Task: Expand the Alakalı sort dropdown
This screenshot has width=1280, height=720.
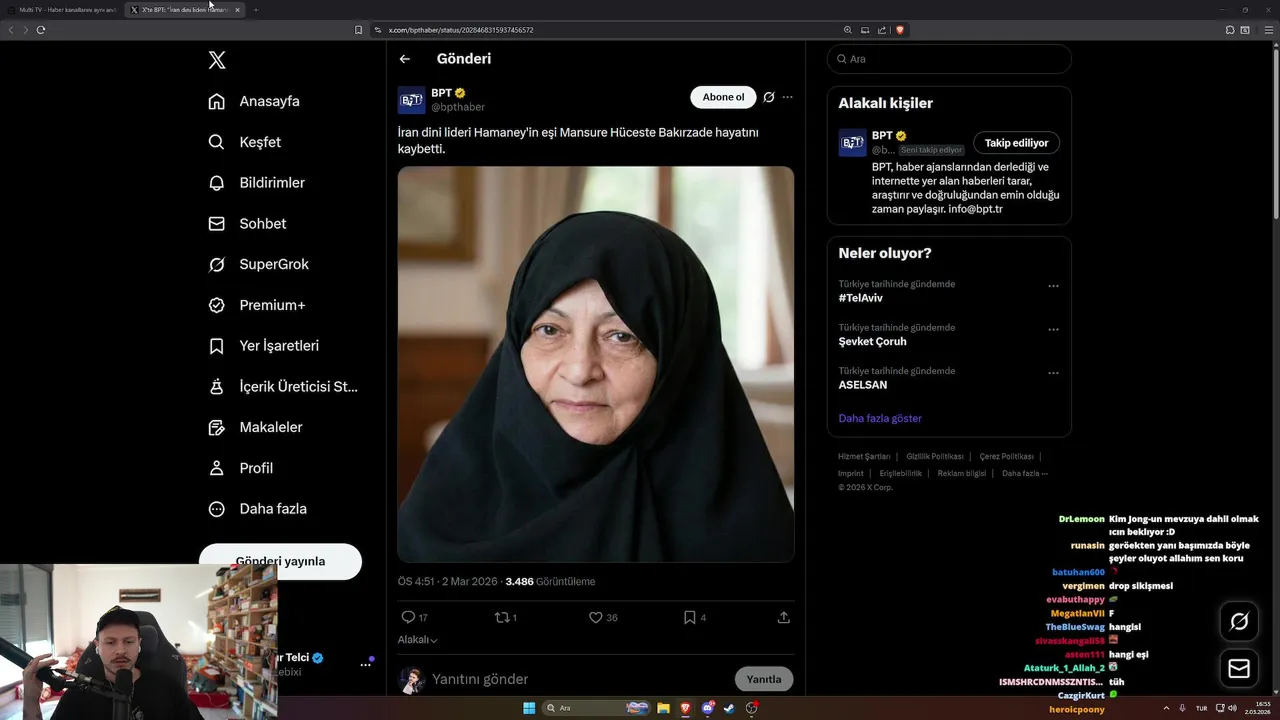Action: (418, 640)
